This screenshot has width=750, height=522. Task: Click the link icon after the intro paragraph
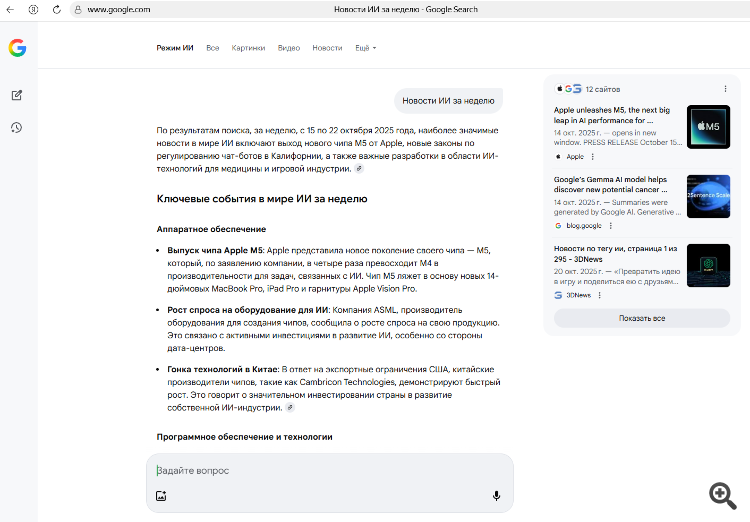(x=359, y=168)
